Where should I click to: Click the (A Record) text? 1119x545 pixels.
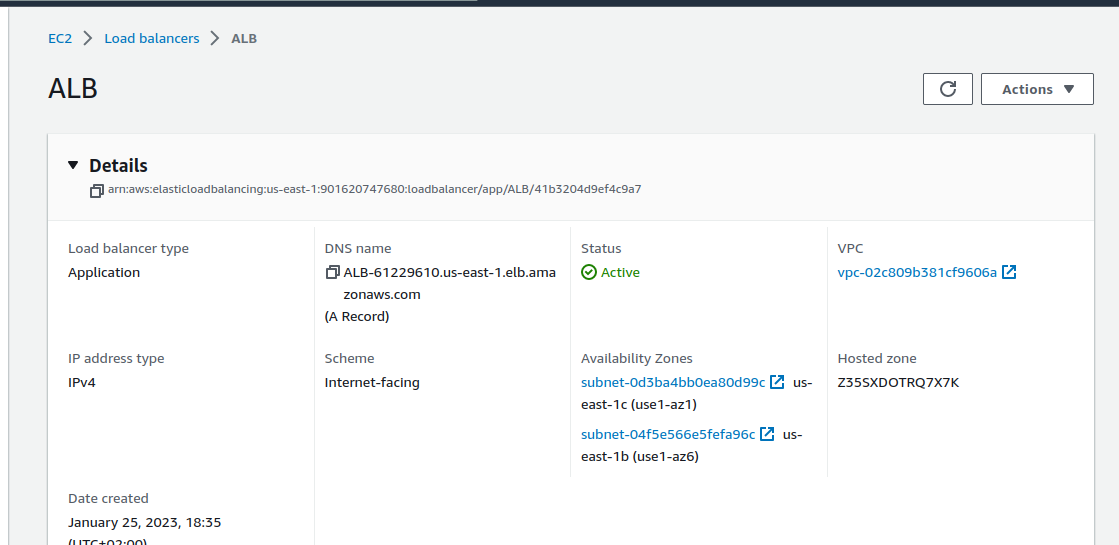click(x=357, y=317)
